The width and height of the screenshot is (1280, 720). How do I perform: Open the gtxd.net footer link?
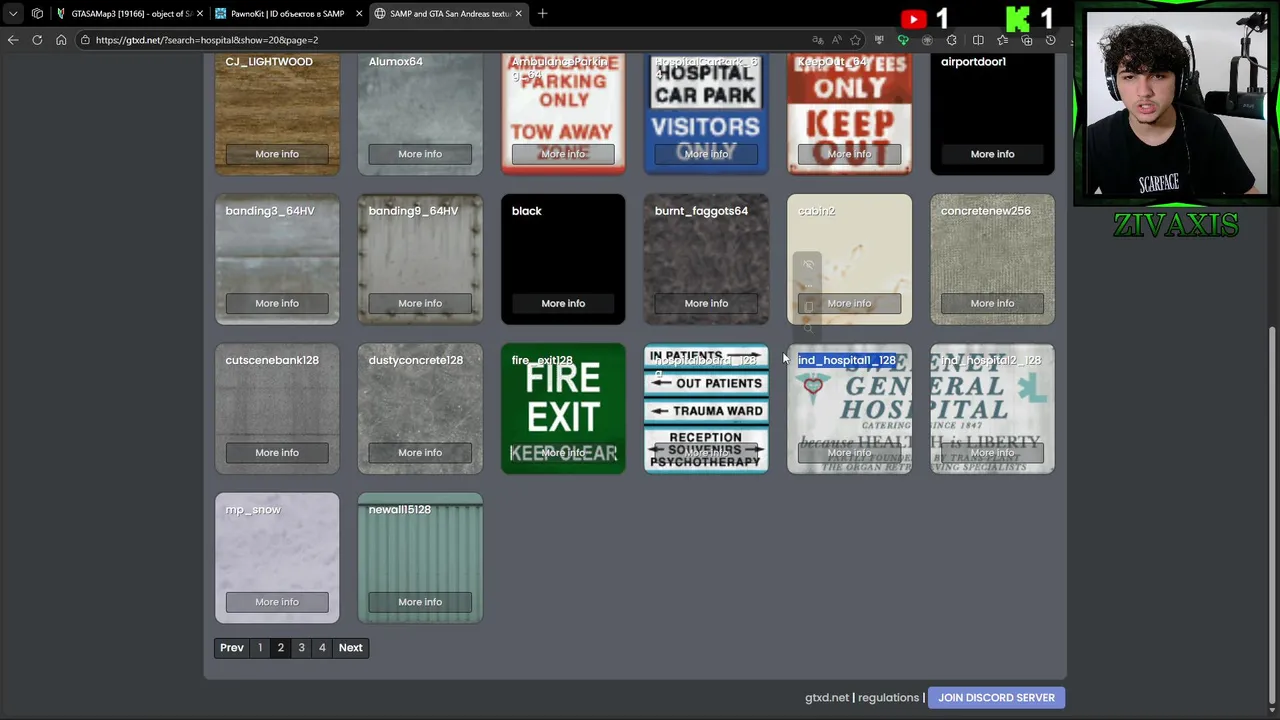coord(827,698)
